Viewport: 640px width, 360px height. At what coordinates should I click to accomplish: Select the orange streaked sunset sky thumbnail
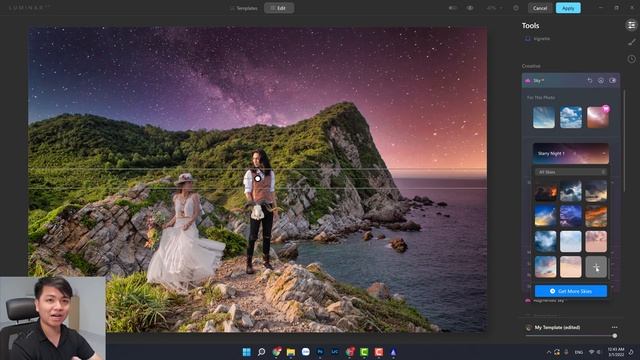click(596, 216)
